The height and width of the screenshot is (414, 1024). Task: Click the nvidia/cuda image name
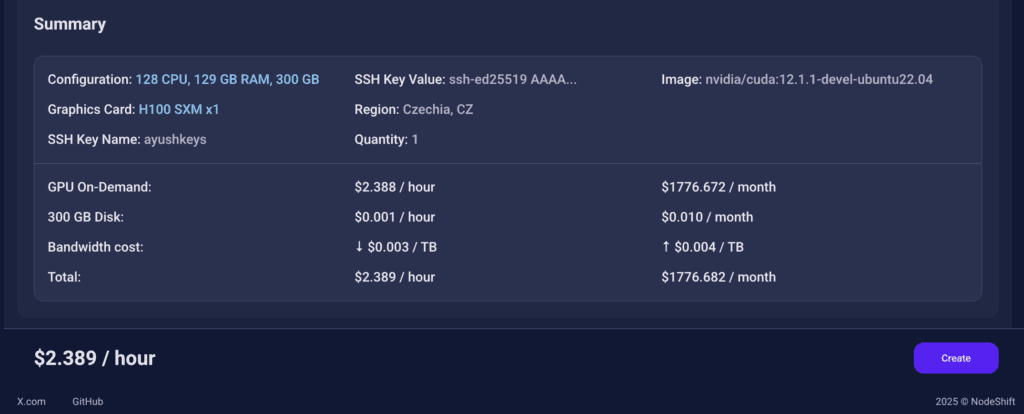pos(817,79)
